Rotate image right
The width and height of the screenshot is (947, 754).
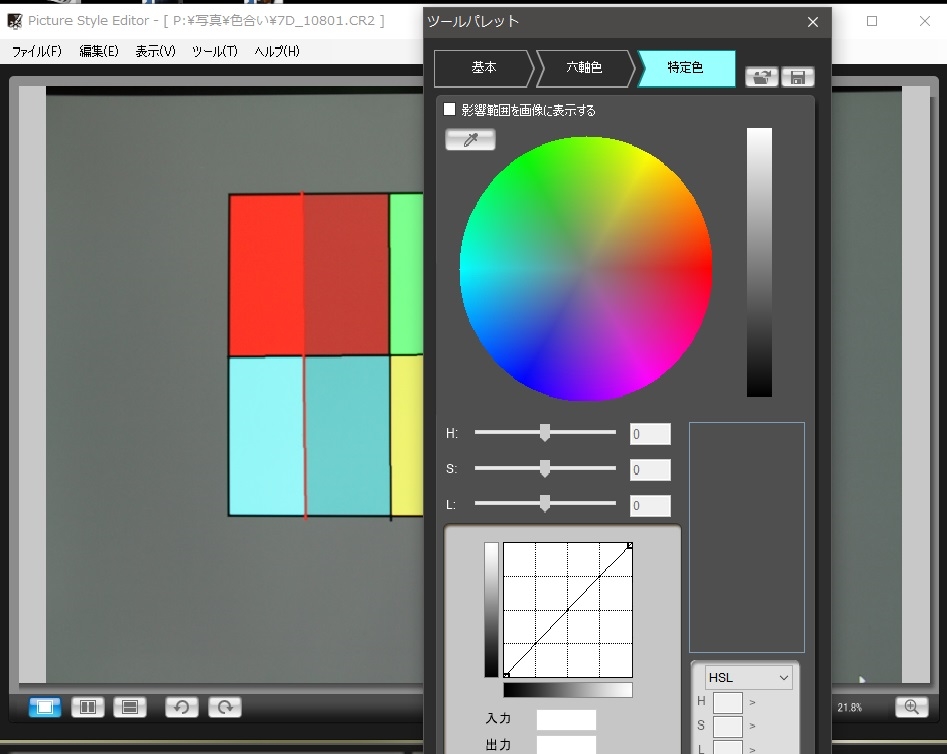[x=225, y=707]
